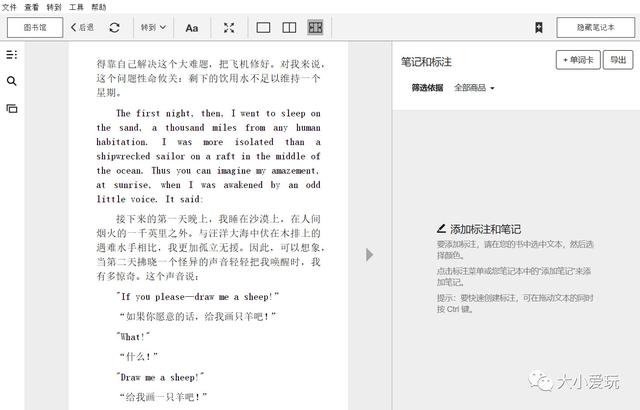Click text "Draw me a sheep!"
Screen dimensions: 640x410
(x=160, y=377)
